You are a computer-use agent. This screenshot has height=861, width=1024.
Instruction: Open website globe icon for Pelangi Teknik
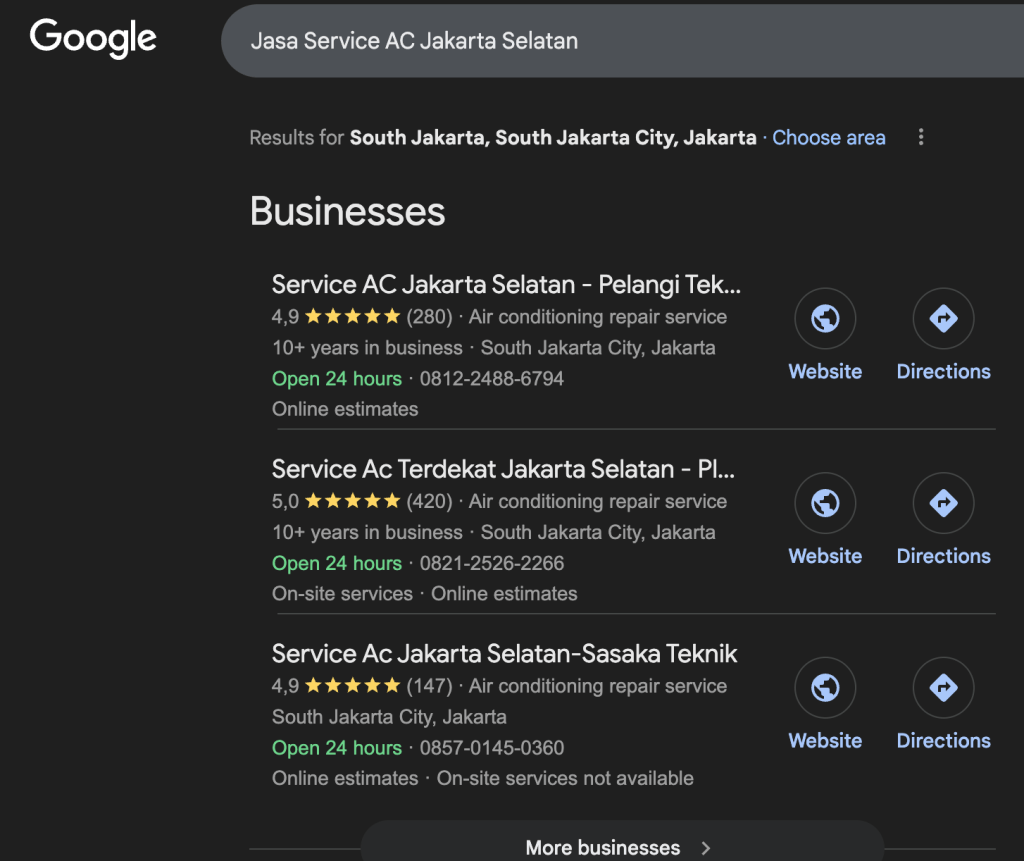pos(825,319)
